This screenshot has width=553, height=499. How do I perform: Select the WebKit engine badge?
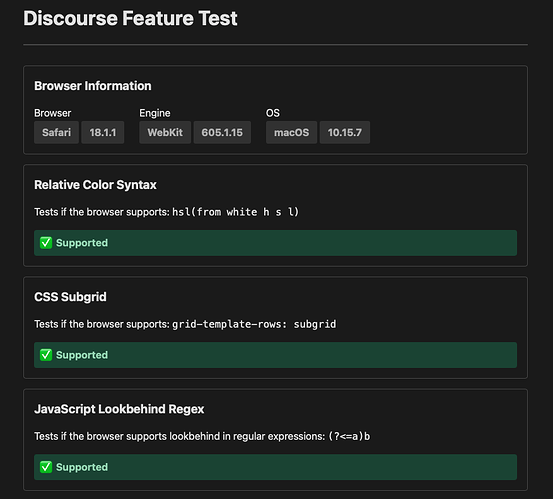coord(165,132)
